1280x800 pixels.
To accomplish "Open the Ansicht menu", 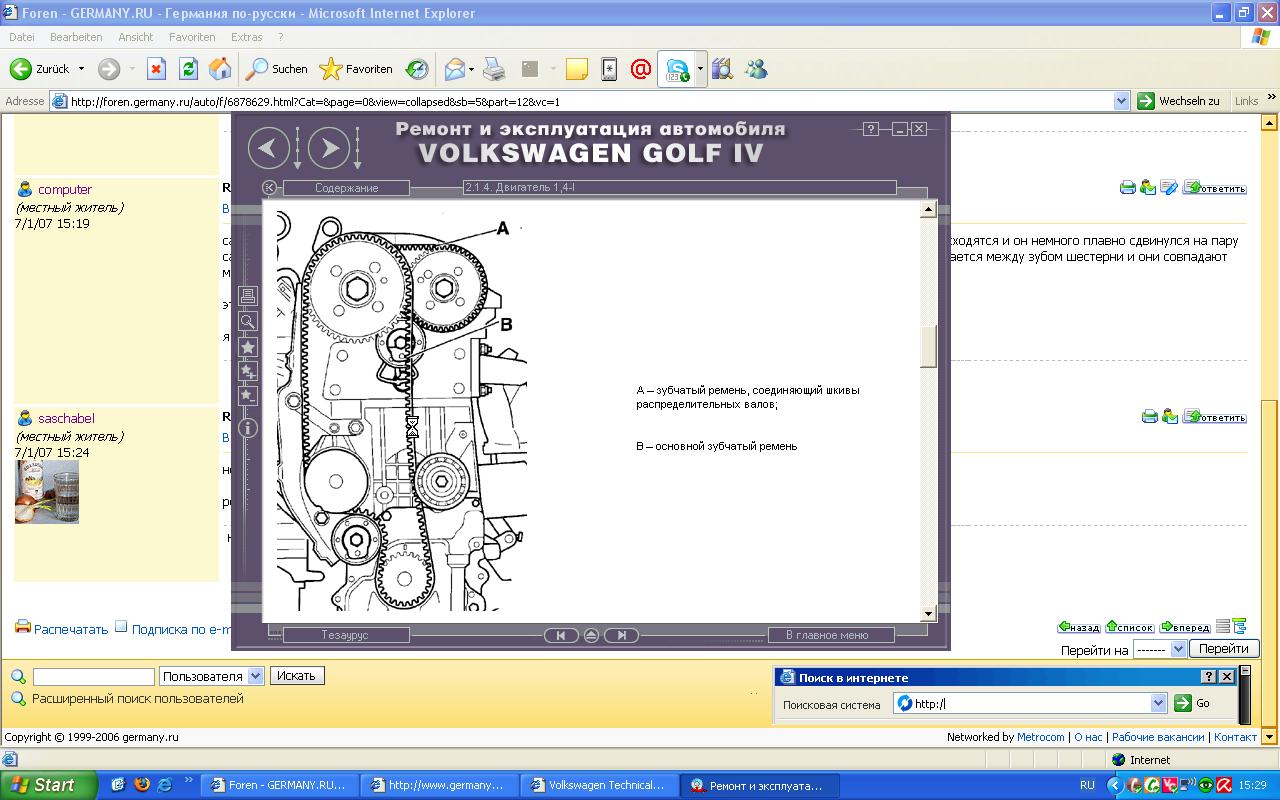I will point(136,37).
